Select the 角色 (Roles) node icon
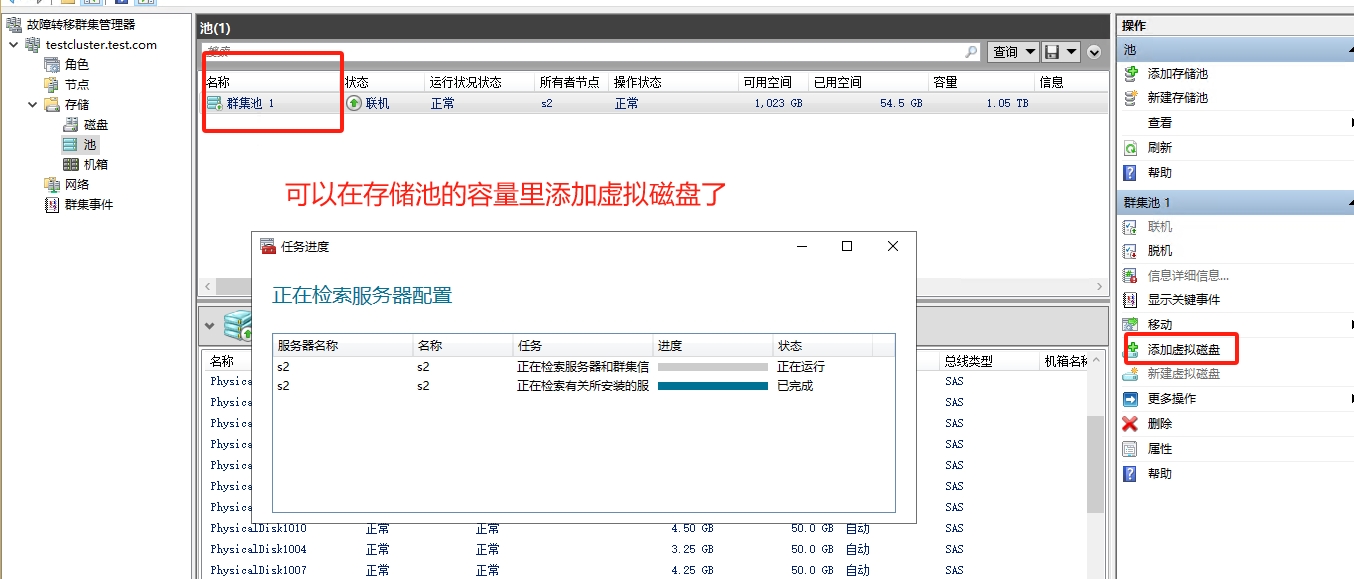 point(51,64)
